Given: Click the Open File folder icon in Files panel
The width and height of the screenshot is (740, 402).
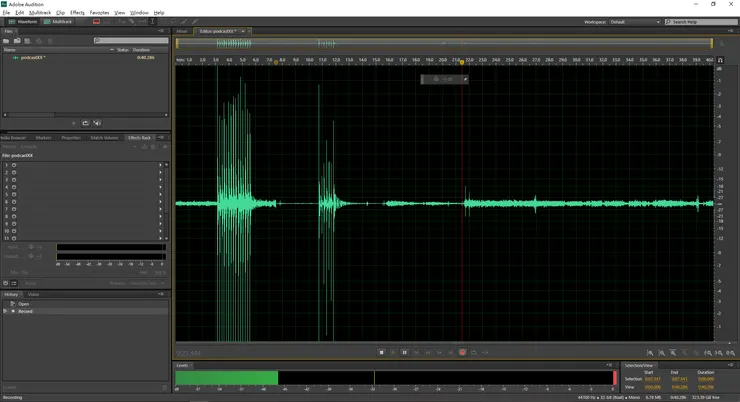Looking at the screenshot, I should (7, 41).
